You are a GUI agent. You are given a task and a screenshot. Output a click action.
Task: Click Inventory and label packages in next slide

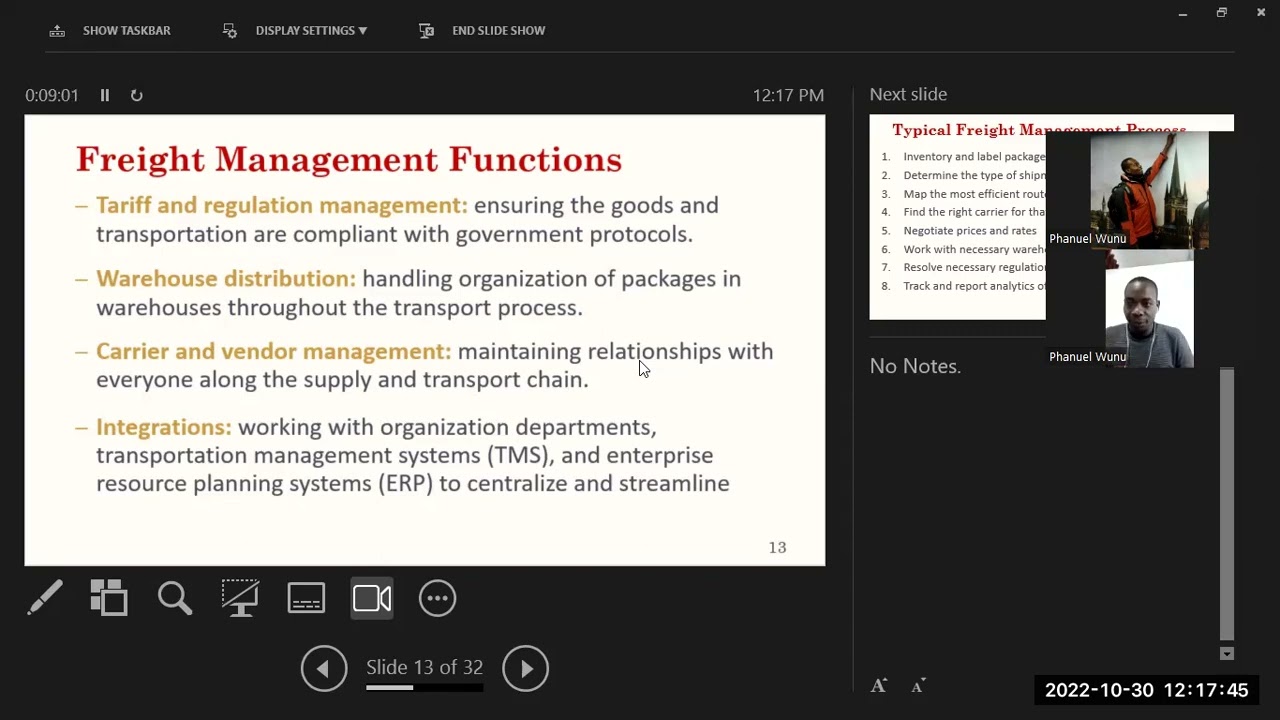tap(974, 157)
